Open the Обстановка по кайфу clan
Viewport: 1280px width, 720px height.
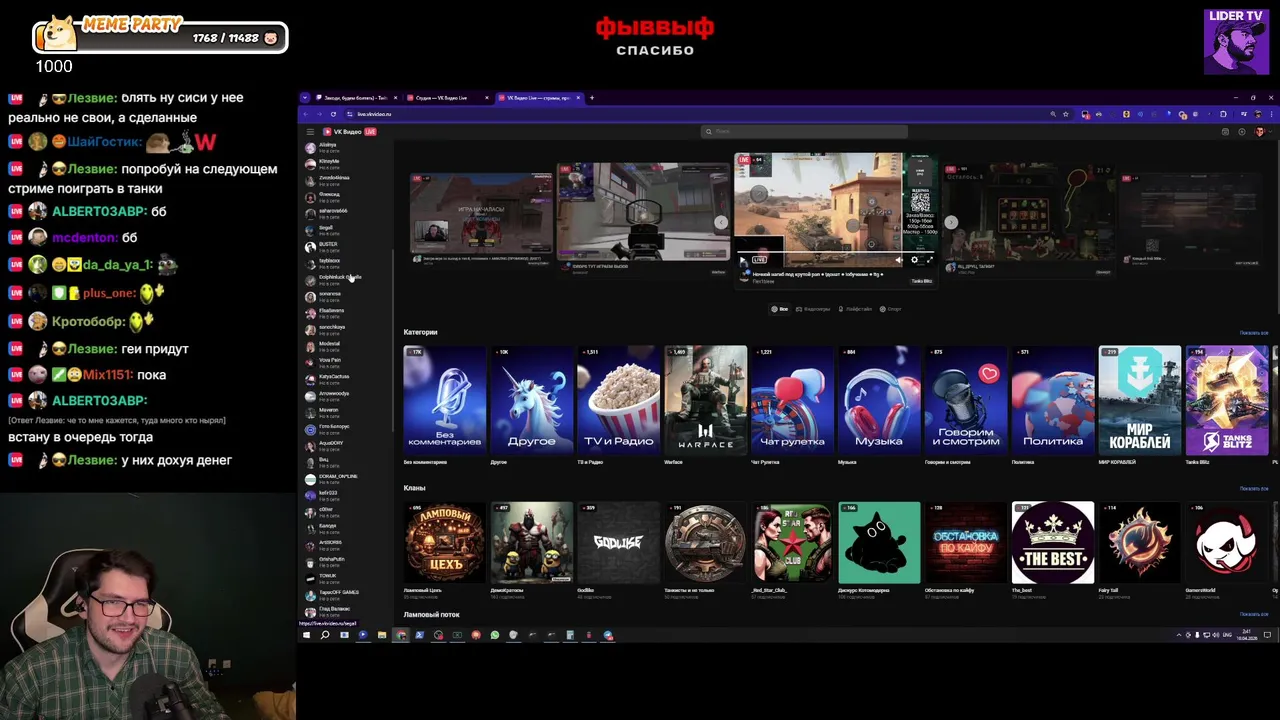966,542
